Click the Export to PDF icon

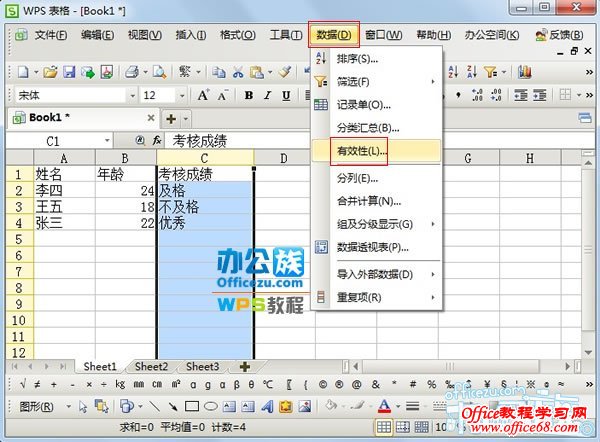(107, 72)
